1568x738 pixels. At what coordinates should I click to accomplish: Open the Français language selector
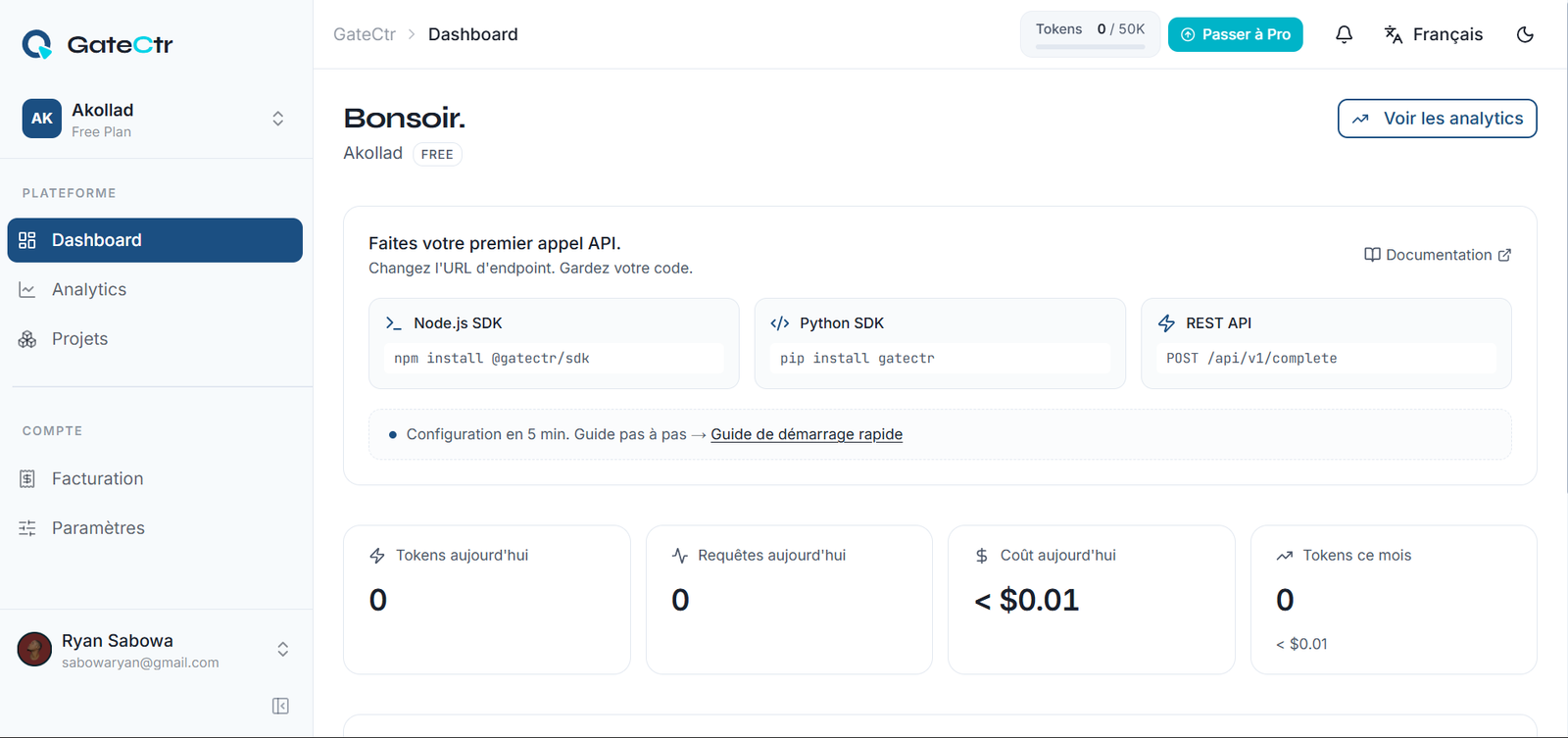[x=1434, y=34]
